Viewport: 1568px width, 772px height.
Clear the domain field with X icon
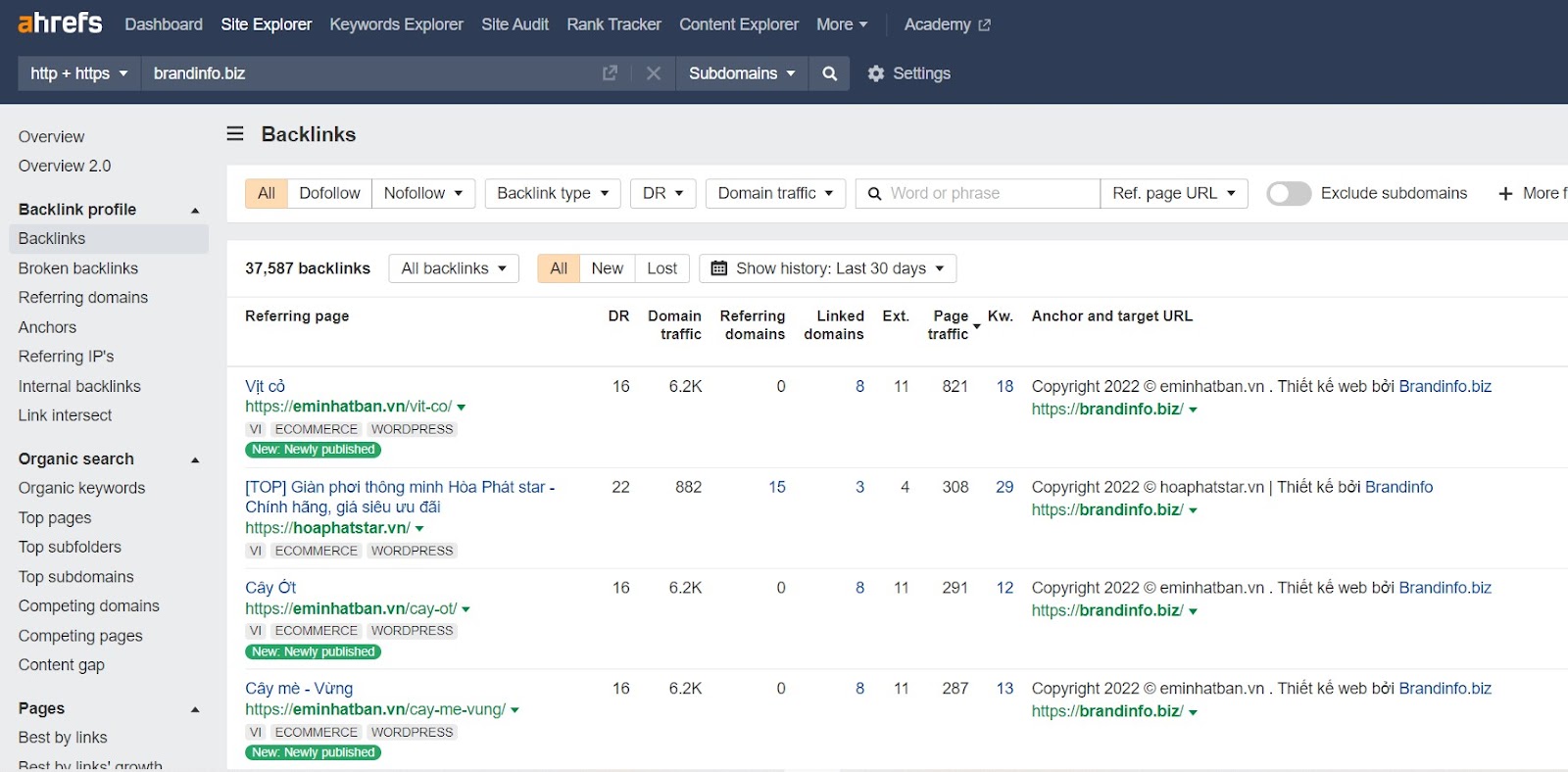654,73
